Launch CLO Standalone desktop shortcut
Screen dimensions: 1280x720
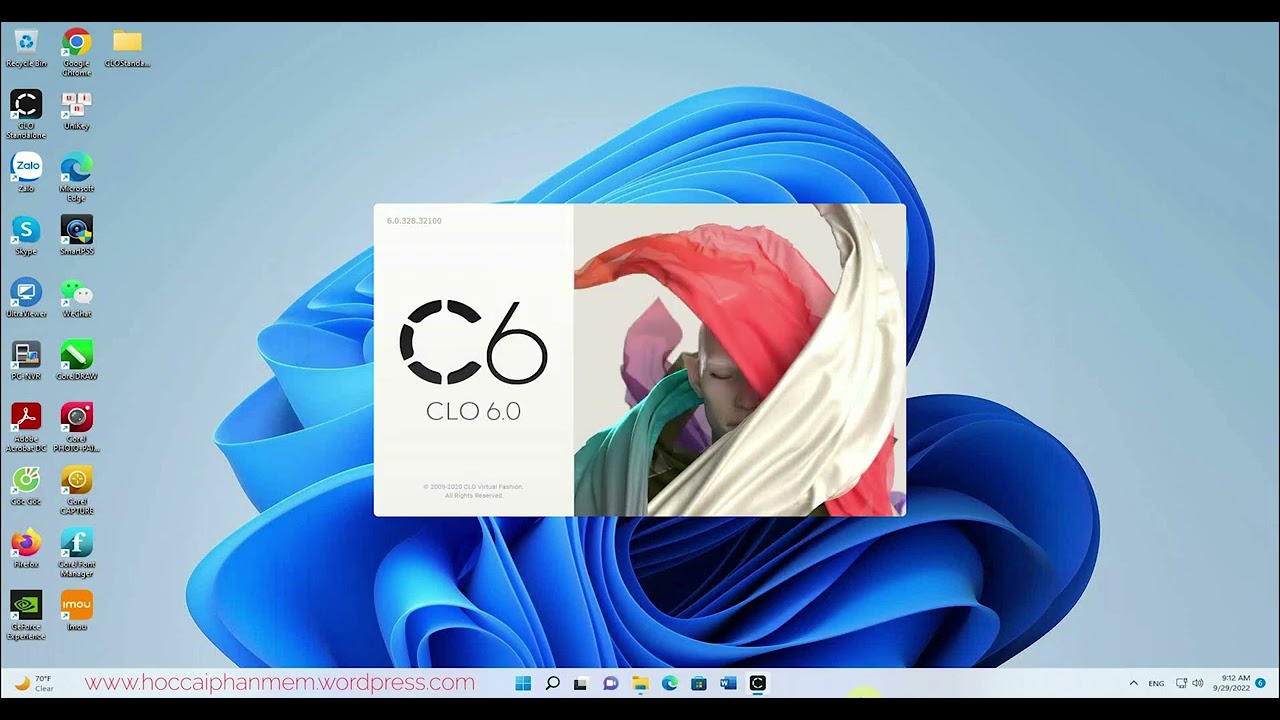pos(26,114)
